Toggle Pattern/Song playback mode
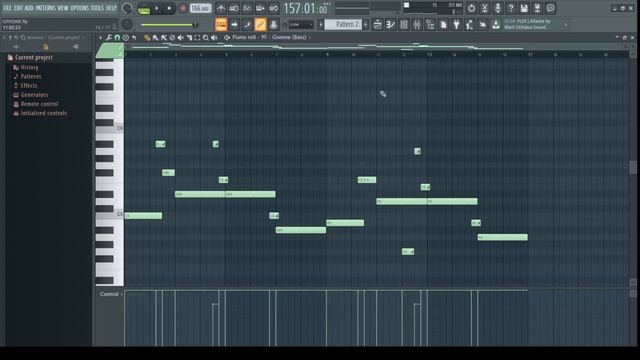 click(x=143, y=9)
